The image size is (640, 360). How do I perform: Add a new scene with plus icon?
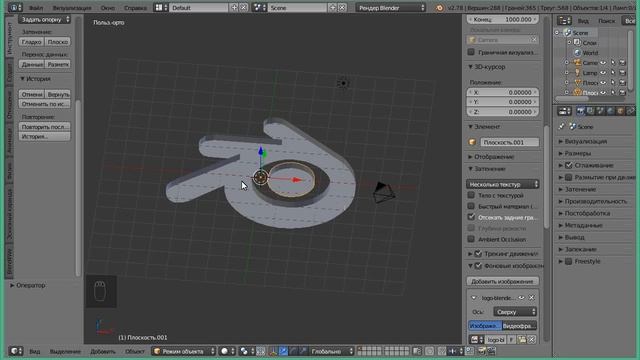coord(333,8)
